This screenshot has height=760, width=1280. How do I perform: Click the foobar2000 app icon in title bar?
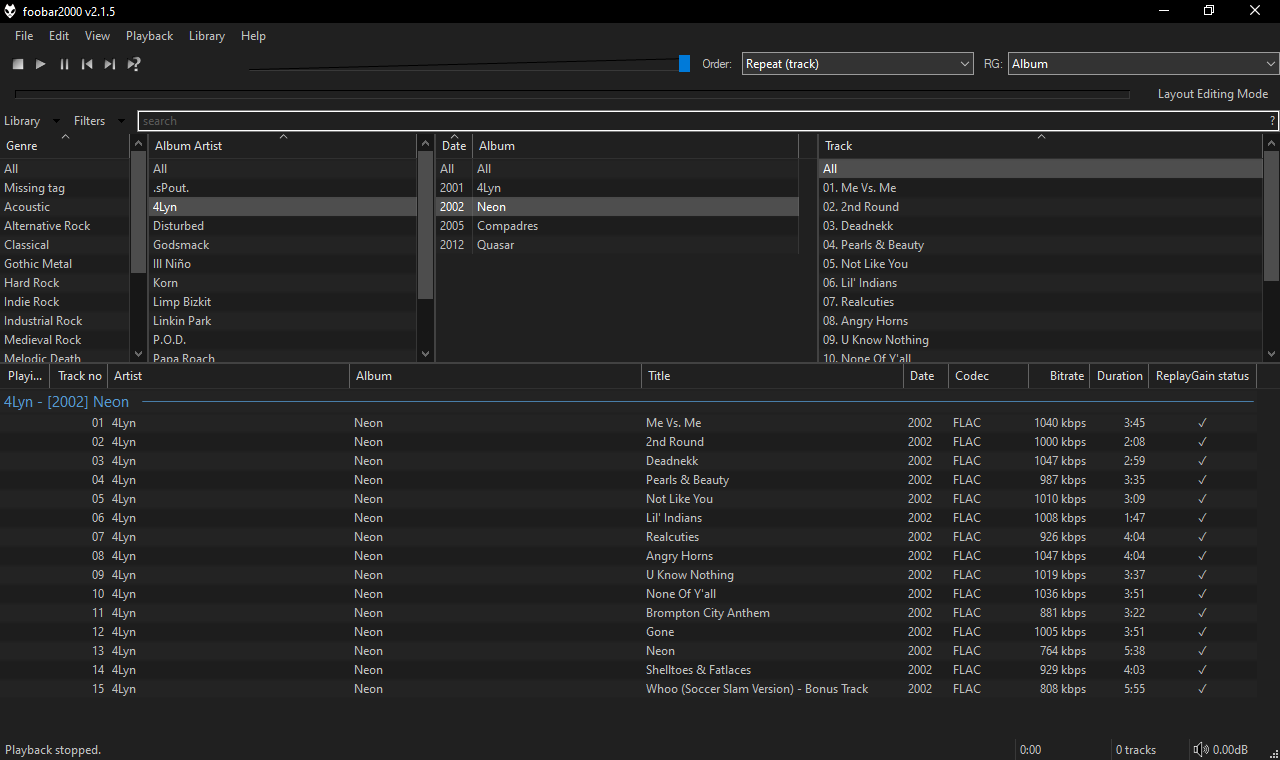coord(10,11)
